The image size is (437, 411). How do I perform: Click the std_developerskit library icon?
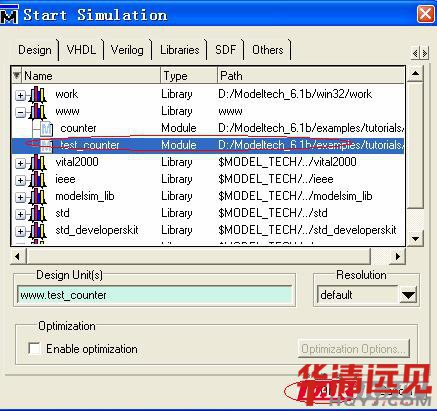tap(38, 231)
